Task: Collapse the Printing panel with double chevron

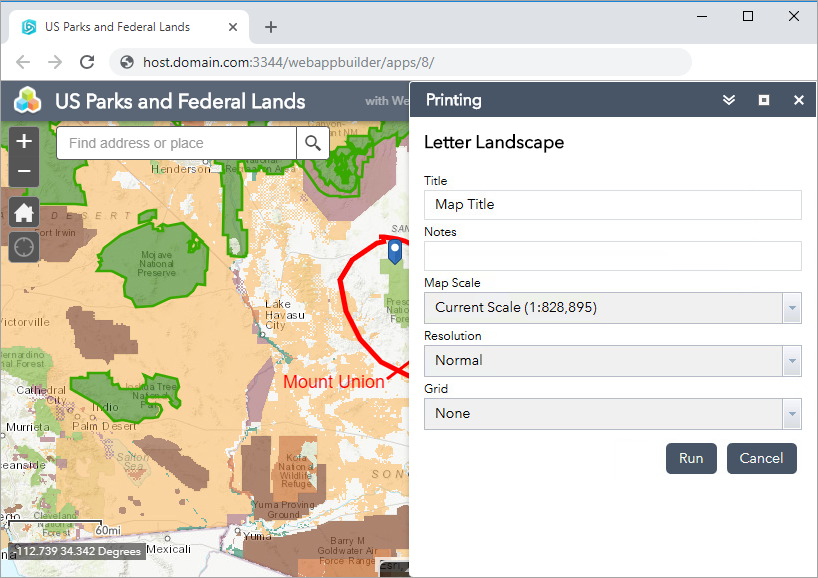Action: point(729,100)
